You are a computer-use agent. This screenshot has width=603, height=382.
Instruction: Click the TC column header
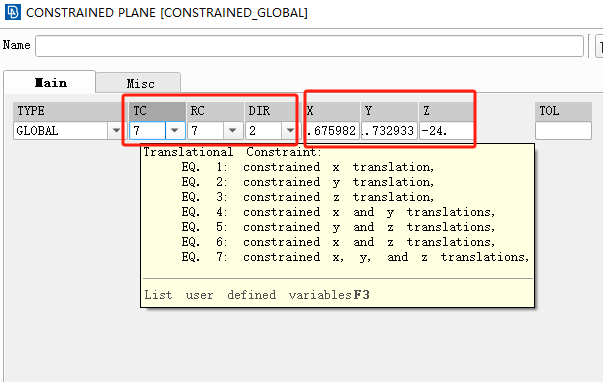pos(157,111)
